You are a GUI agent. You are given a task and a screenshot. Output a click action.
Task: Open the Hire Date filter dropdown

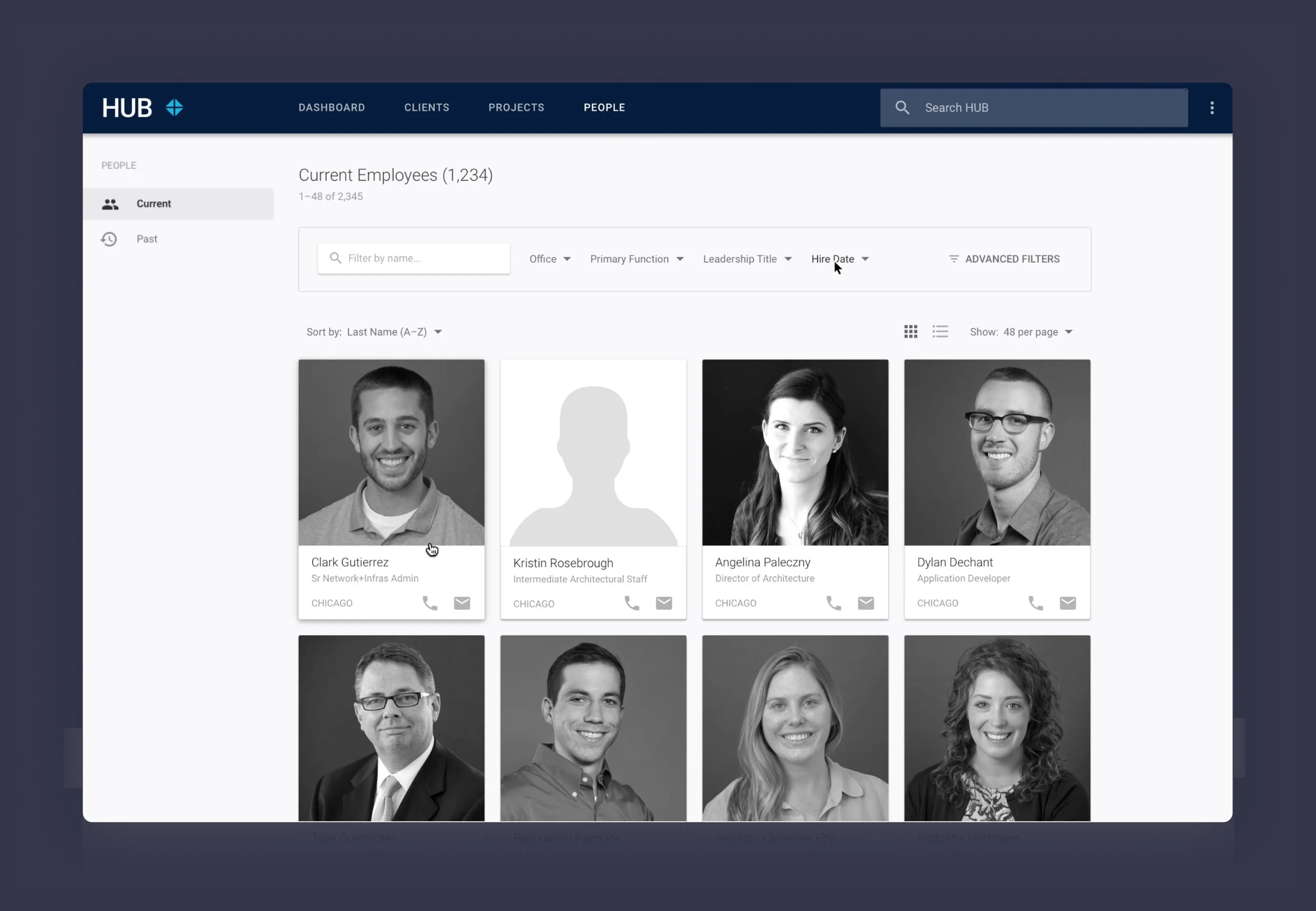839,259
